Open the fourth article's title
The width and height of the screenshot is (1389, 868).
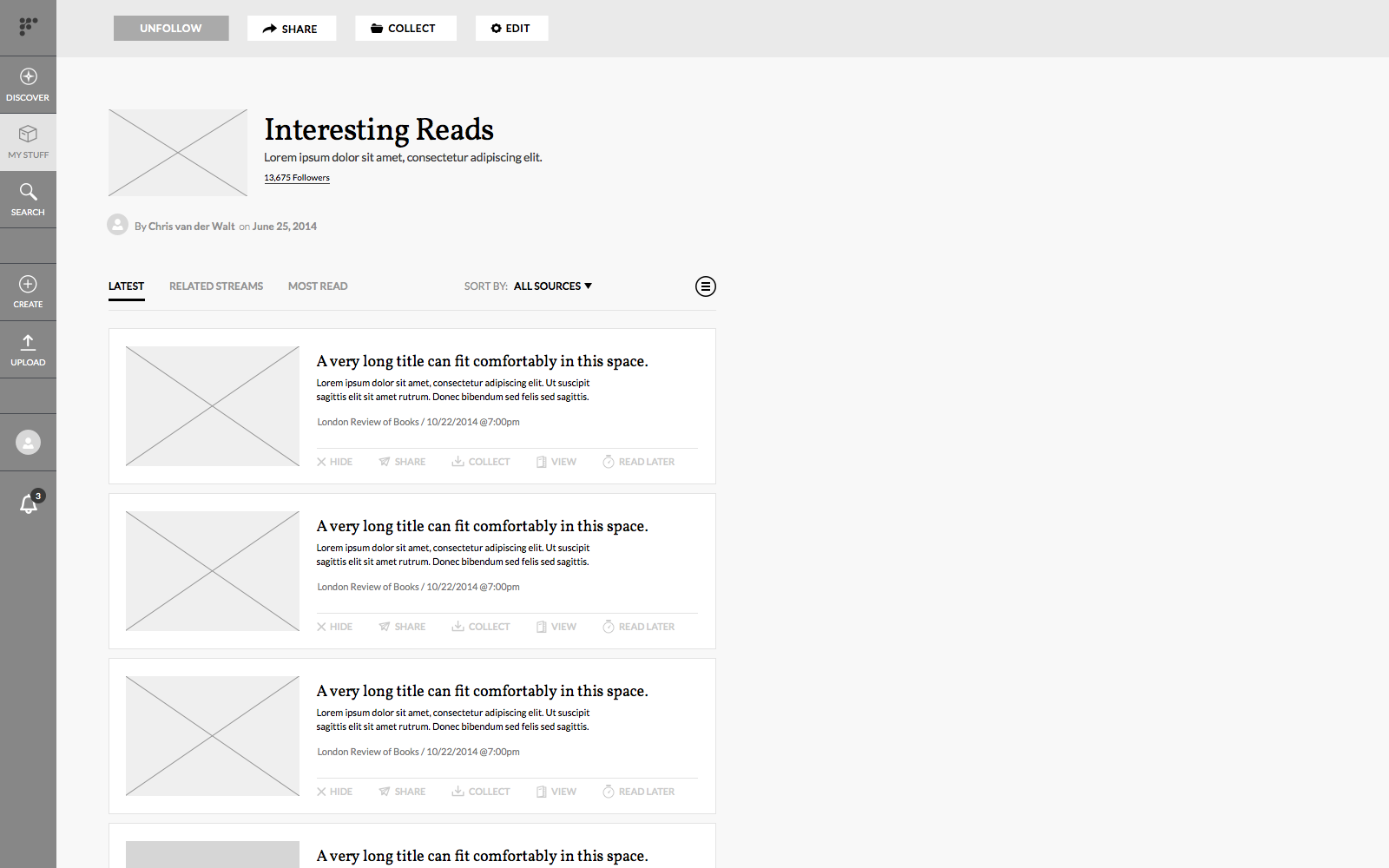tap(482, 856)
